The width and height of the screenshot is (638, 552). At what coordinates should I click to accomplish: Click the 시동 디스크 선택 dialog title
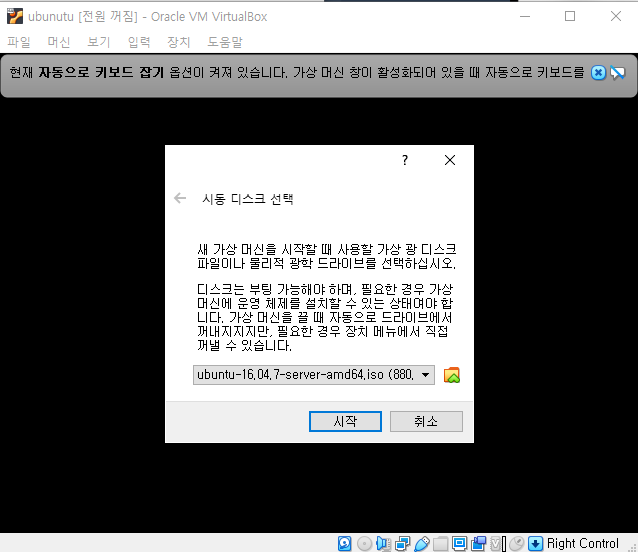pos(248,199)
